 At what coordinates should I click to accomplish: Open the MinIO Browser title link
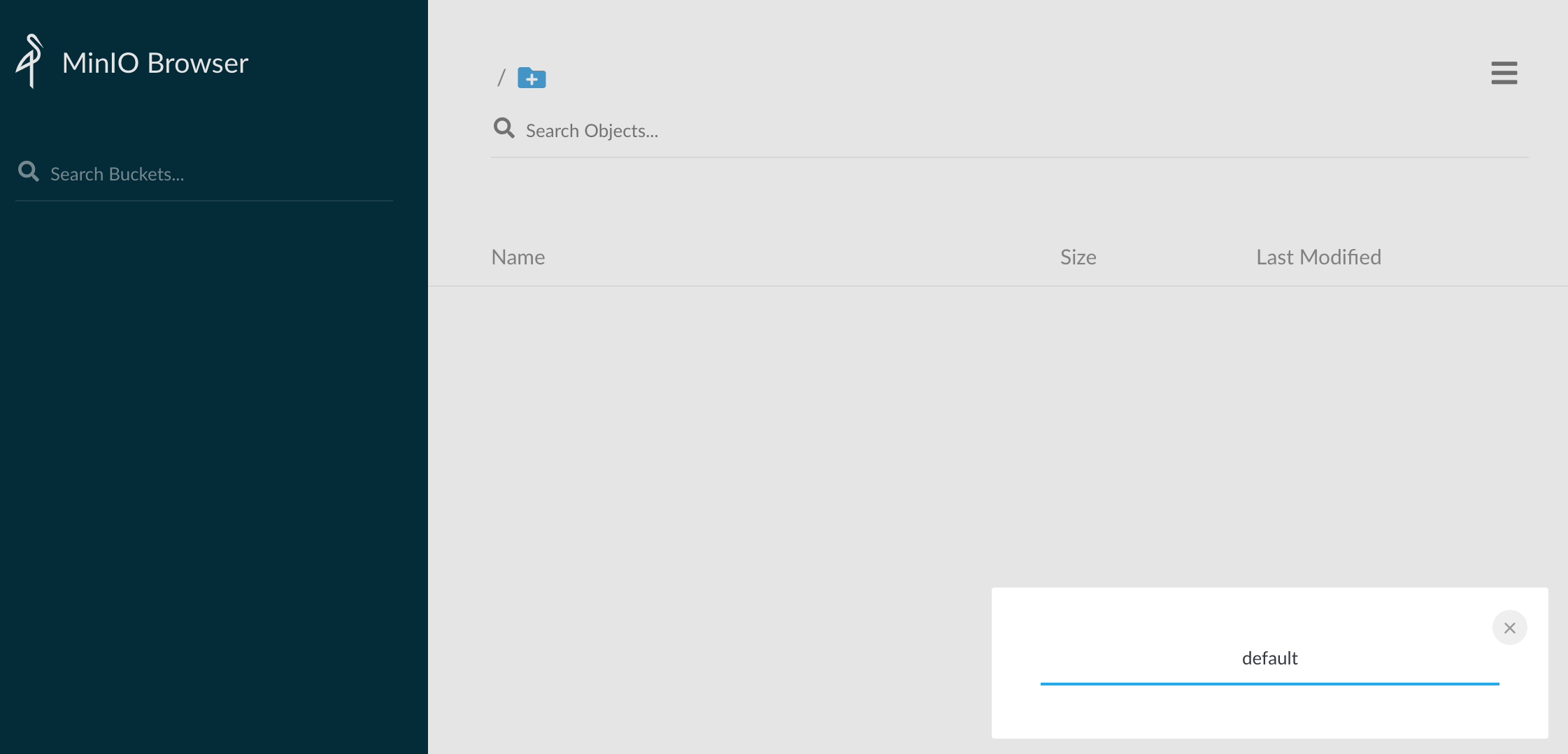click(155, 63)
